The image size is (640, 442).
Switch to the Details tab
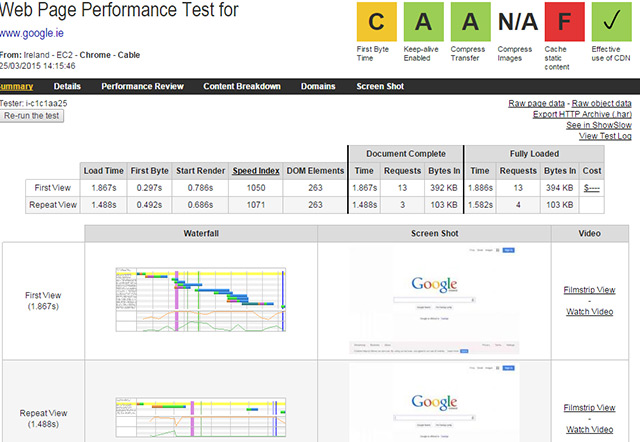67,86
